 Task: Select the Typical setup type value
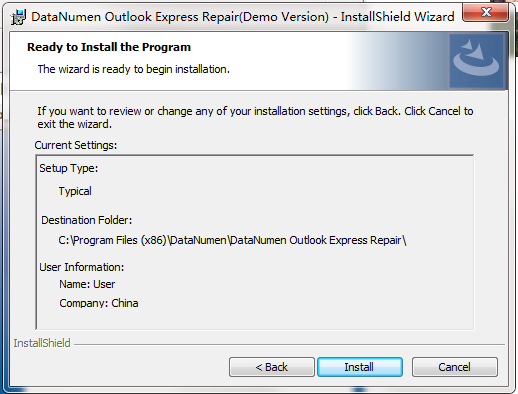pos(75,191)
